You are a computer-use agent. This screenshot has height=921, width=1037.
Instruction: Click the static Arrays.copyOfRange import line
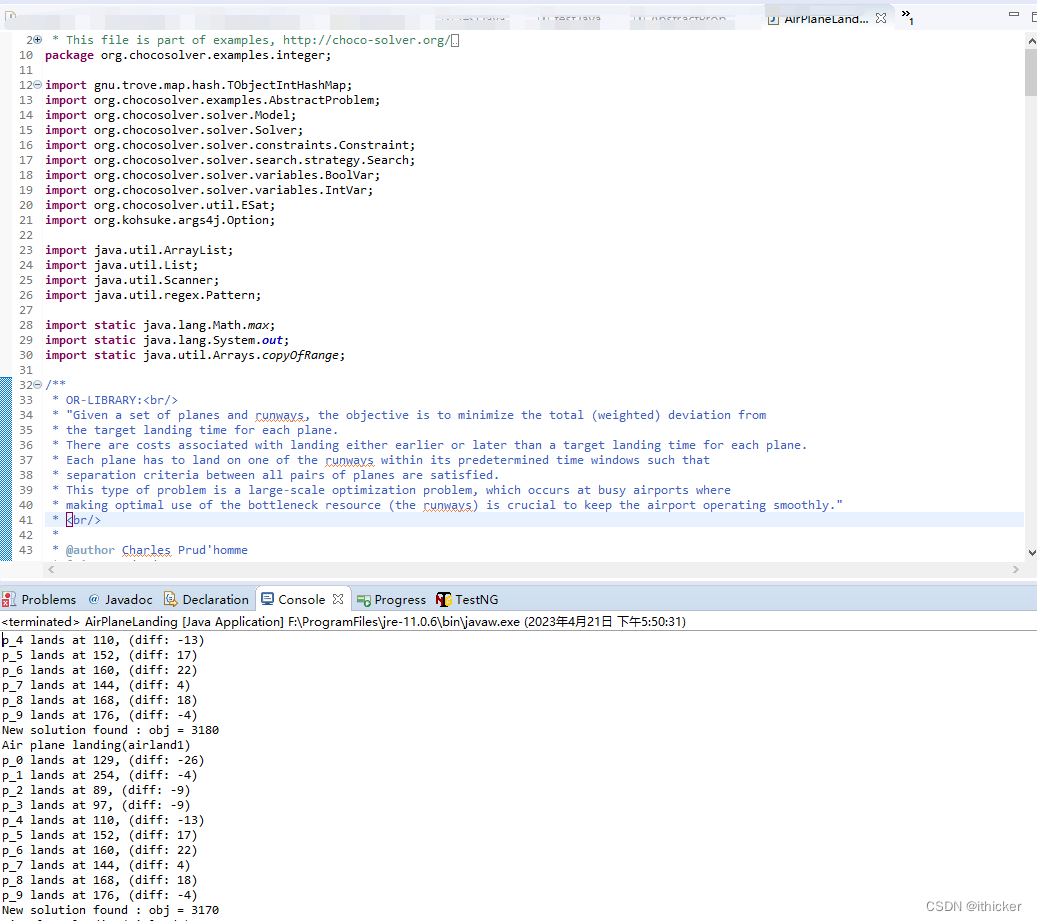tap(195, 355)
